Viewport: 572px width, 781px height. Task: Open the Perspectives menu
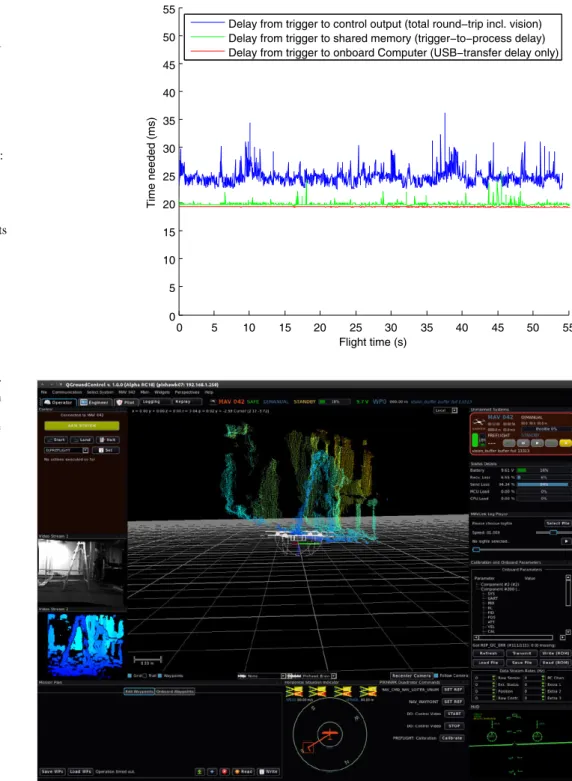tap(187, 392)
